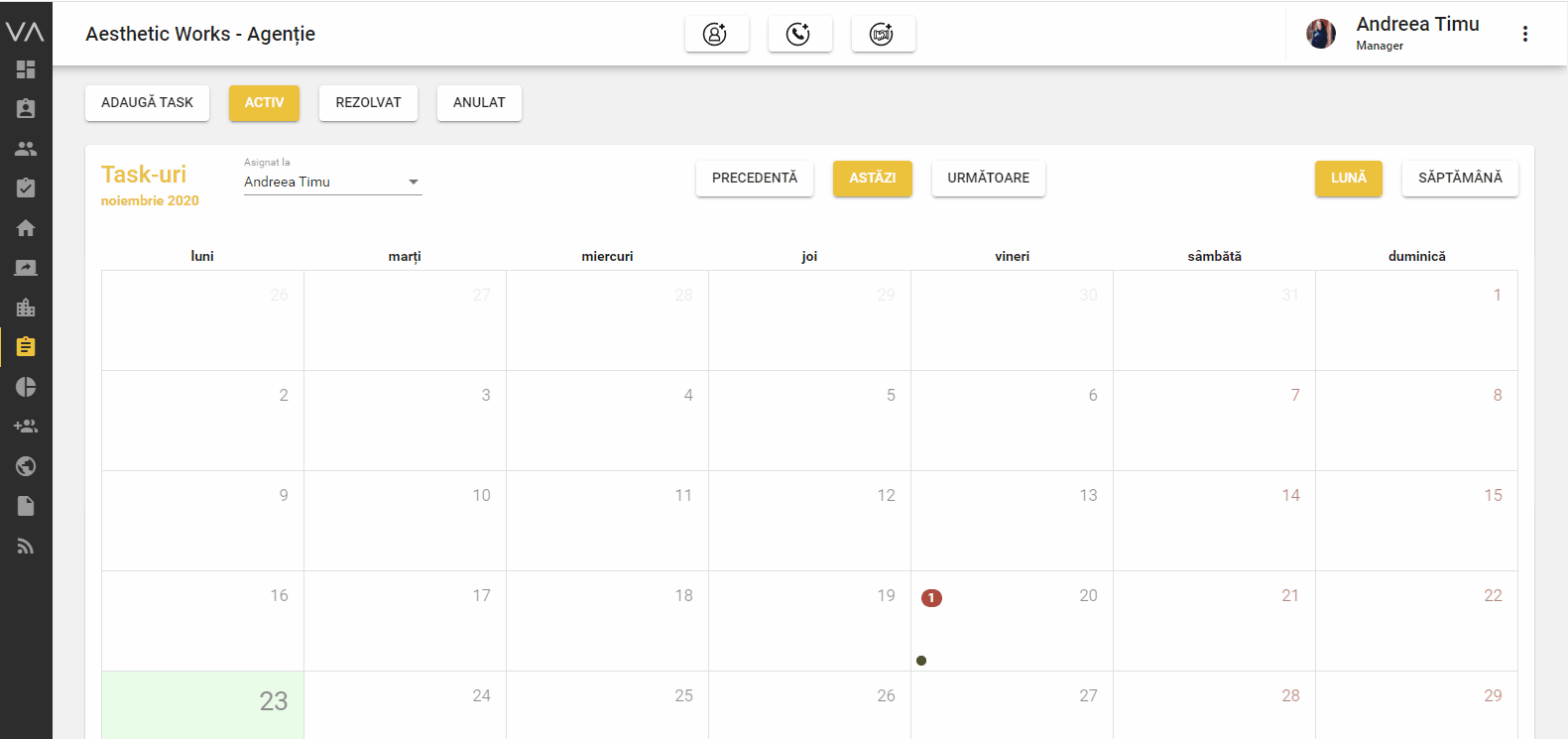This screenshot has width=1568, height=739.
Task: Open the people group sidebar icon
Action: click(x=26, y=149)
